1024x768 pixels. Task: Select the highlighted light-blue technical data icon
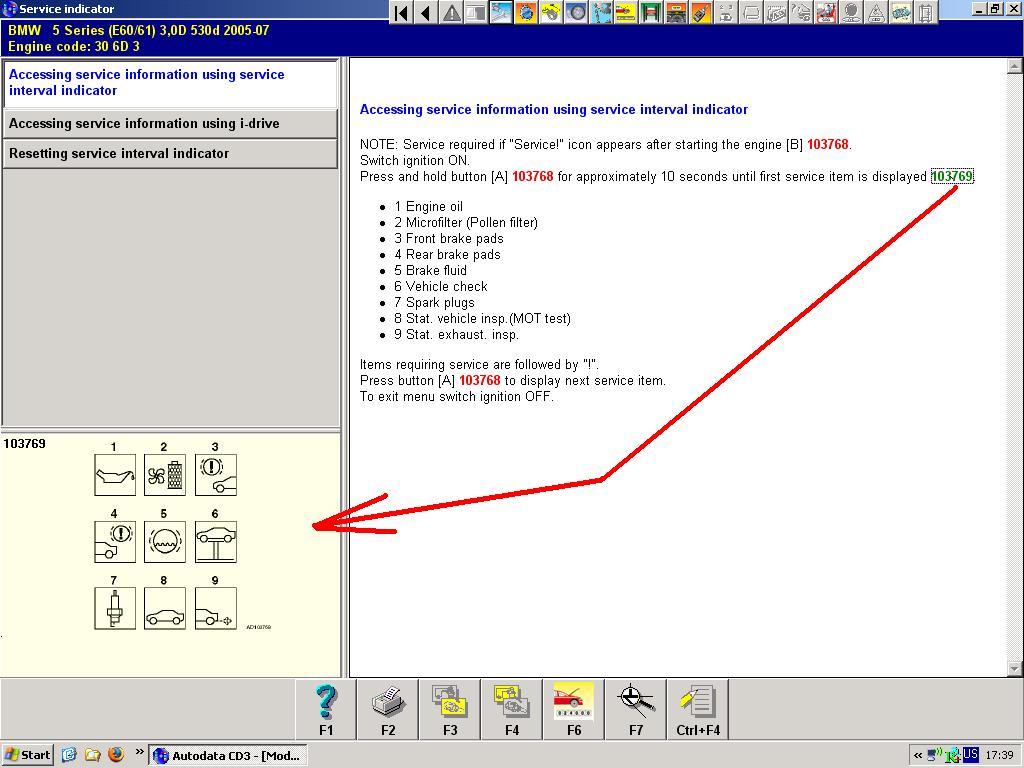pyautogui.click(x=501, y=12)
